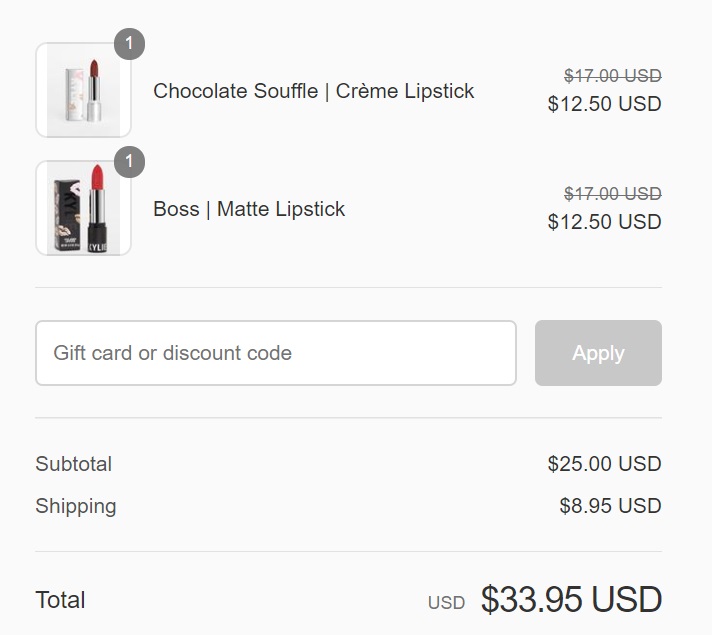The height and width of the screenshot is (635, 712).
Task: Select the Boss Matte Lipstick name
Action: tap(249, 209)
